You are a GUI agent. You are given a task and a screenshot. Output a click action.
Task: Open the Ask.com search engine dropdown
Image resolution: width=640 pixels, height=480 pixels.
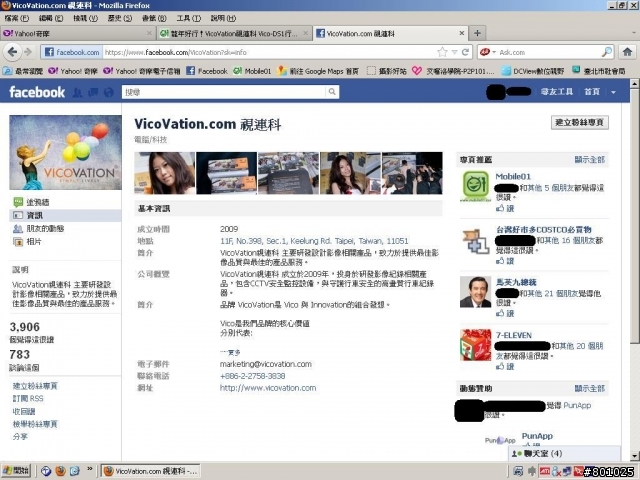494,52
